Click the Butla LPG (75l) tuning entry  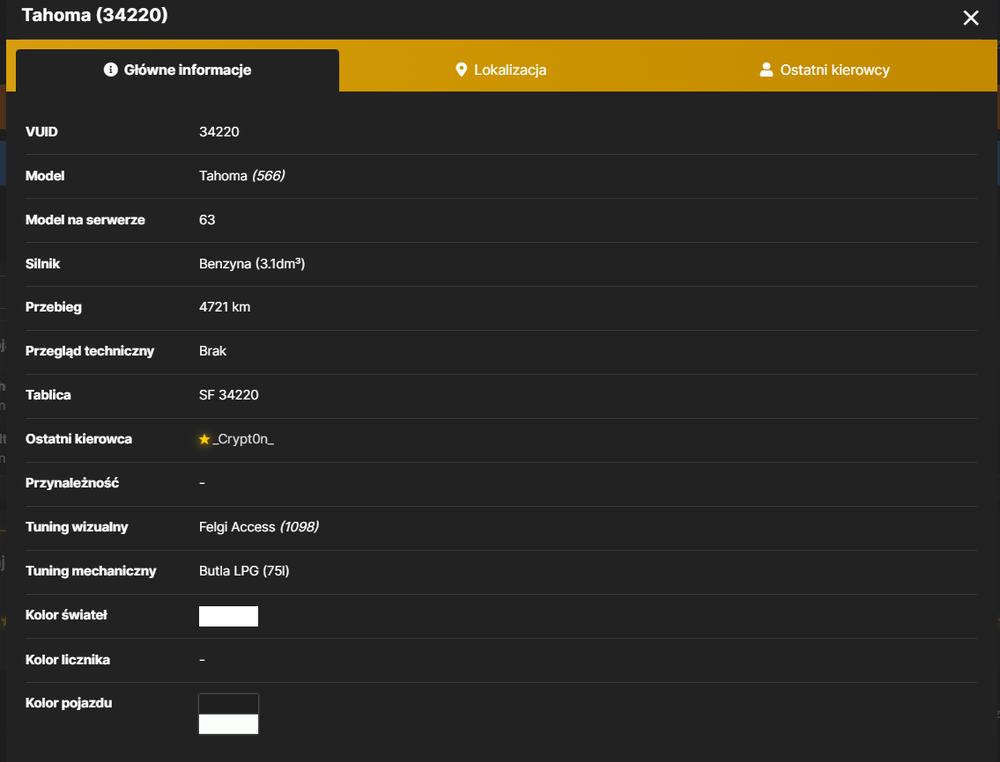[244, 571]
